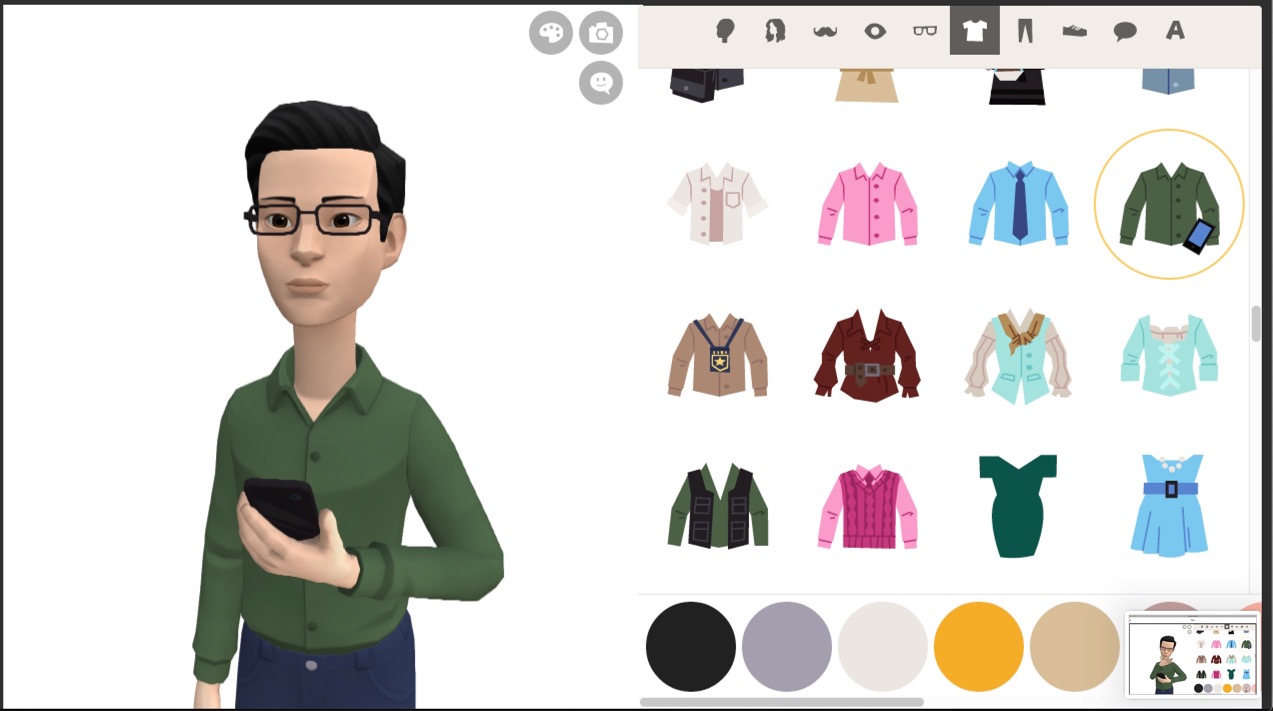
Task: Pick the off-white color swatch
Action: (883, 647)
